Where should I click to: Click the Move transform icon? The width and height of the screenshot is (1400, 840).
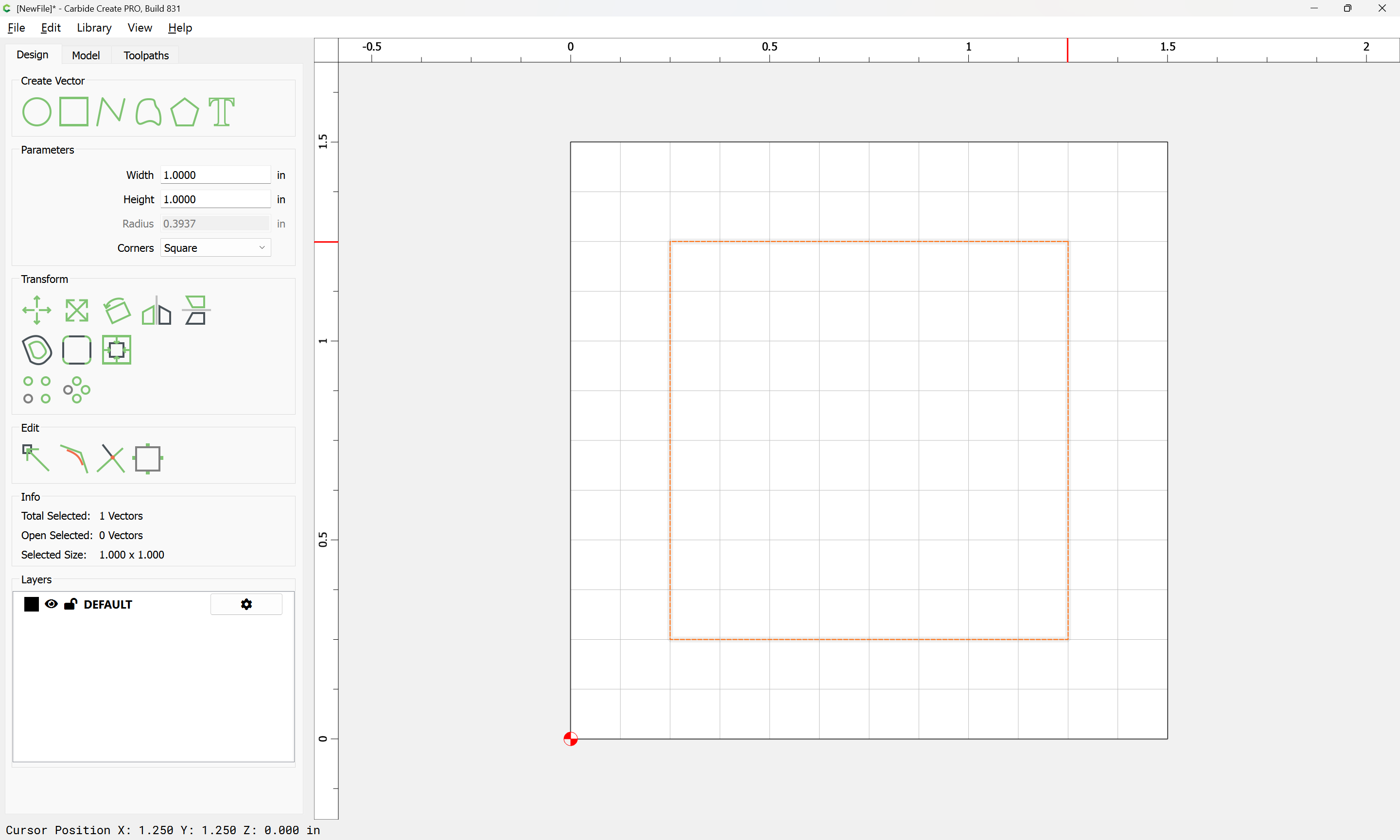(36, 310)
